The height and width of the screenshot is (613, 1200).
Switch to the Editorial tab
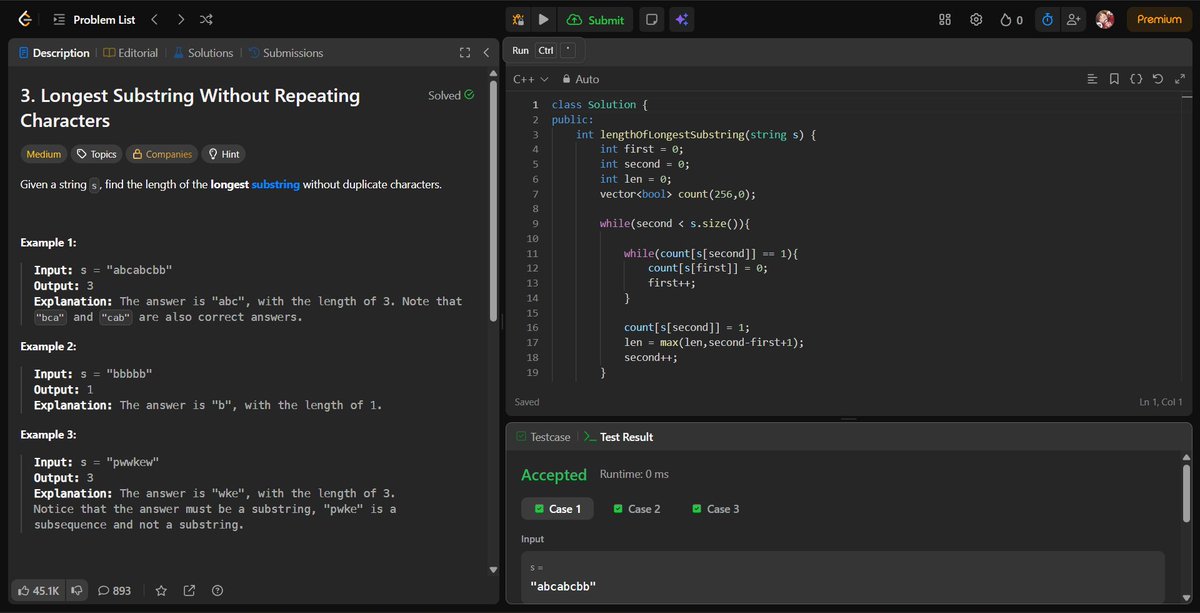pos(131,53)
